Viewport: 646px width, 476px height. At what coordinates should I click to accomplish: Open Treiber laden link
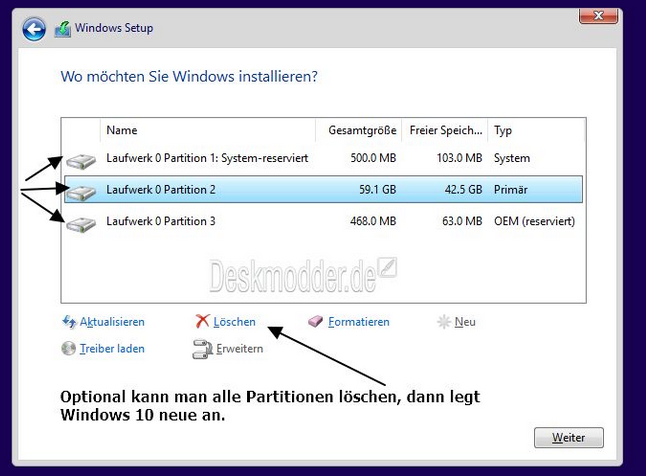pyautogui.click(x=112, y=349)
